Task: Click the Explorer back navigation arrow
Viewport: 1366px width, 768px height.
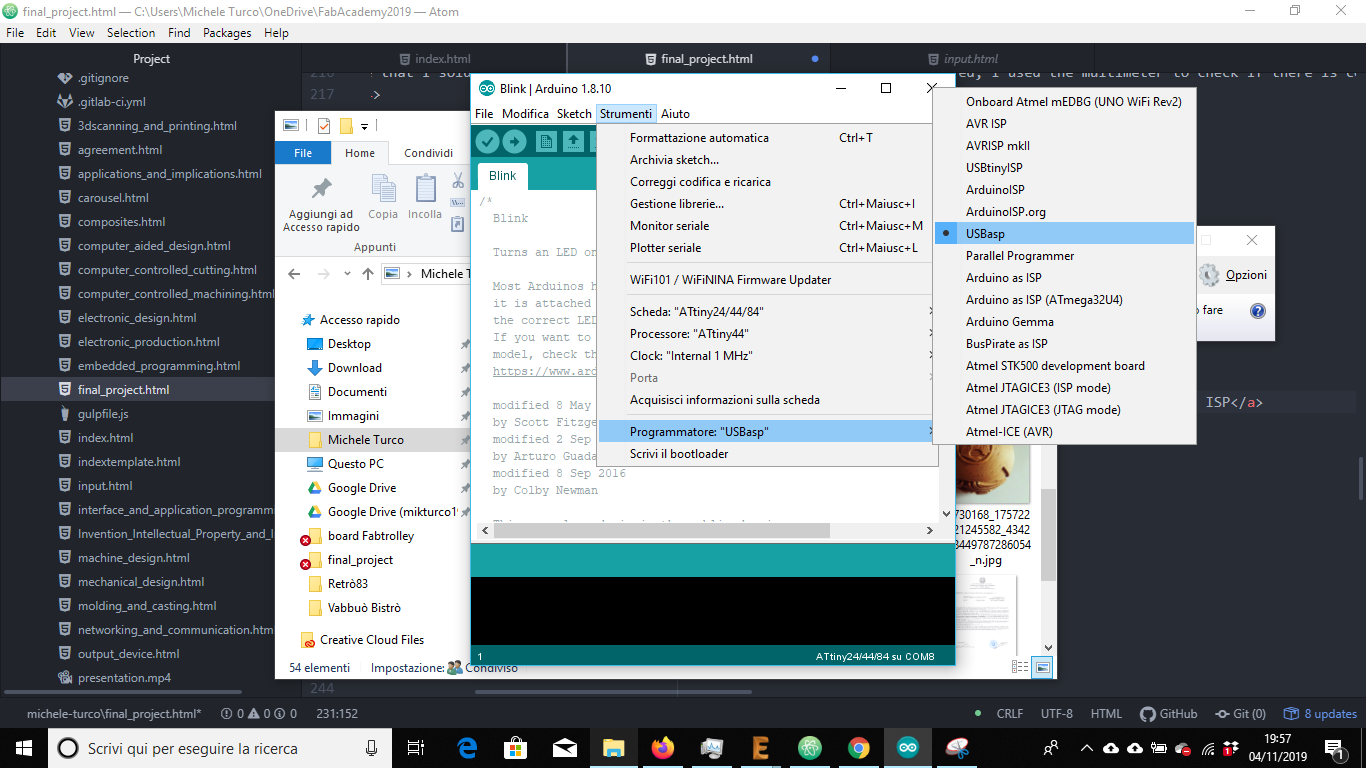Action: pos(294,274)
